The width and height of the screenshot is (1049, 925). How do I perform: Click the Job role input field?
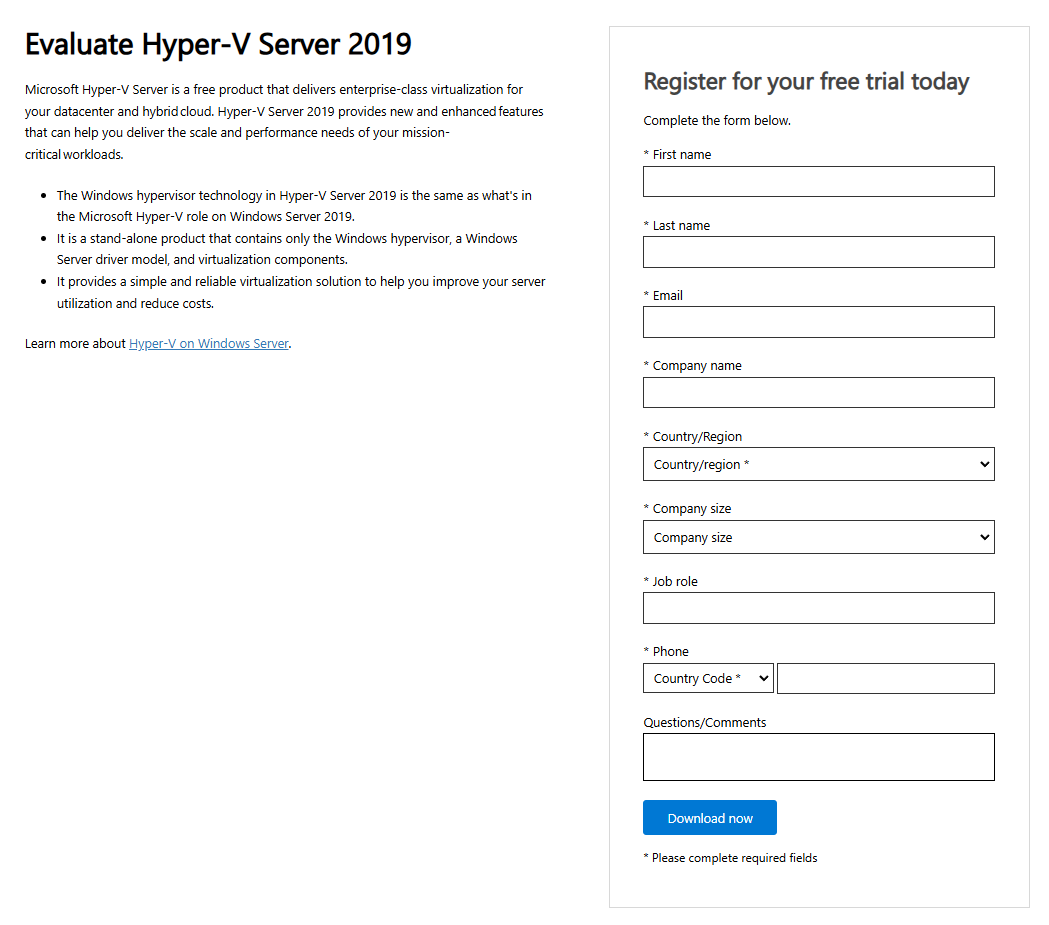click(x=818, y=608)
